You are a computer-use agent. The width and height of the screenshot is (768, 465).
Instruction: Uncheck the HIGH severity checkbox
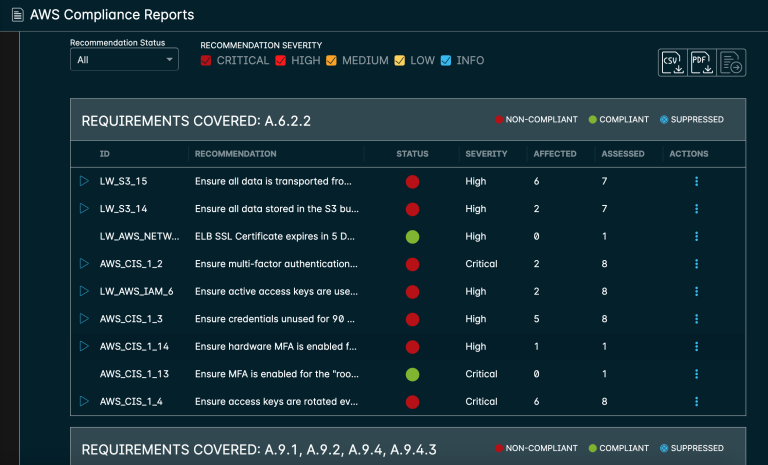280,60
